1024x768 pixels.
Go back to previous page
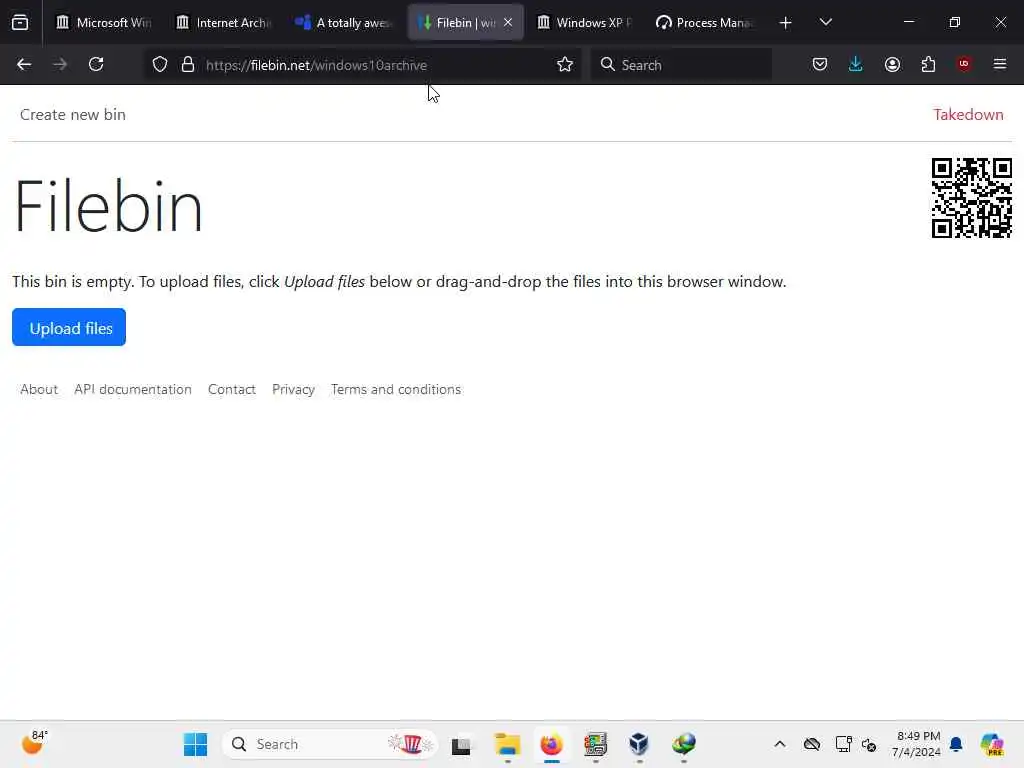pyautogui.click(x=24, y=65)
